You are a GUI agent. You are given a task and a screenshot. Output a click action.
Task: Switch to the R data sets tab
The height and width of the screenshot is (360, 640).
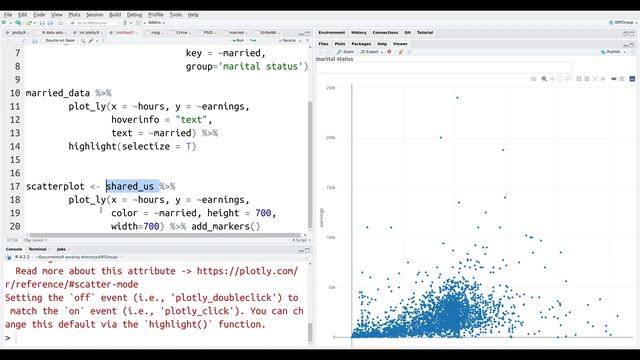52,33
